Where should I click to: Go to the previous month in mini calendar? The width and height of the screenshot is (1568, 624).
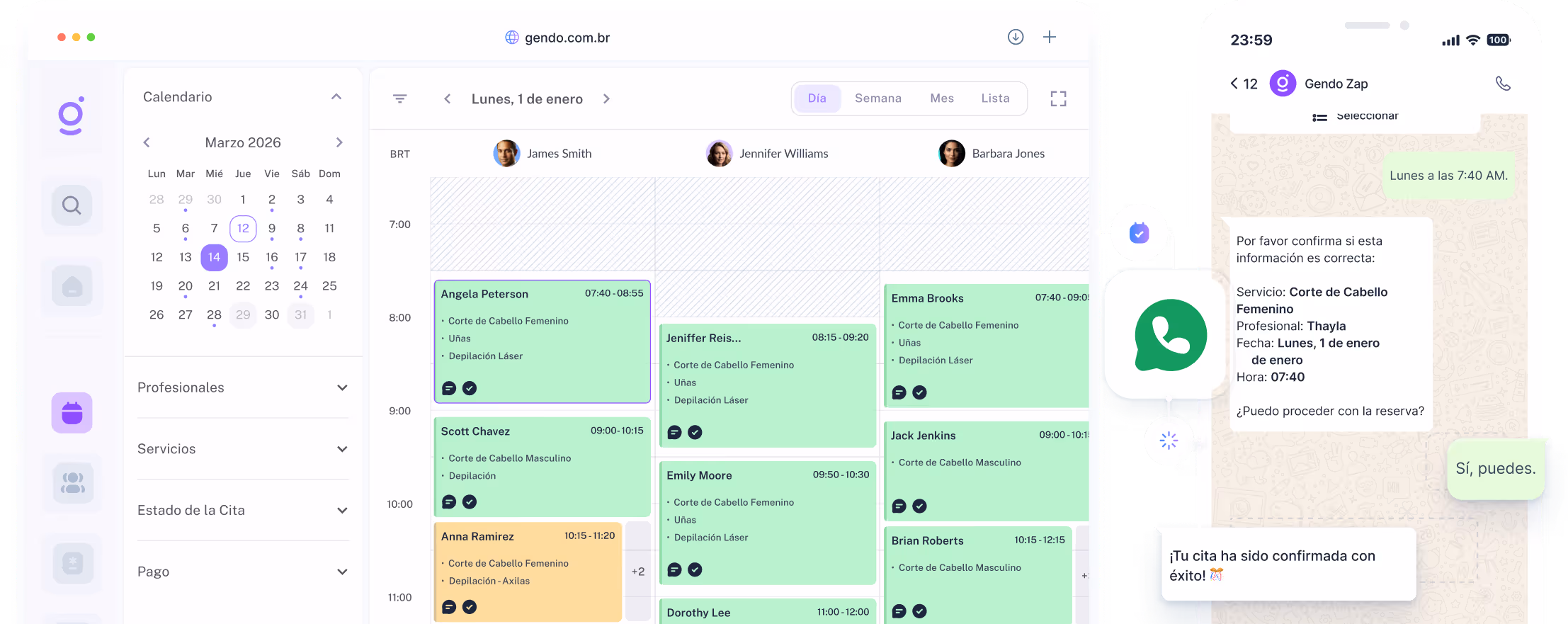147,142
